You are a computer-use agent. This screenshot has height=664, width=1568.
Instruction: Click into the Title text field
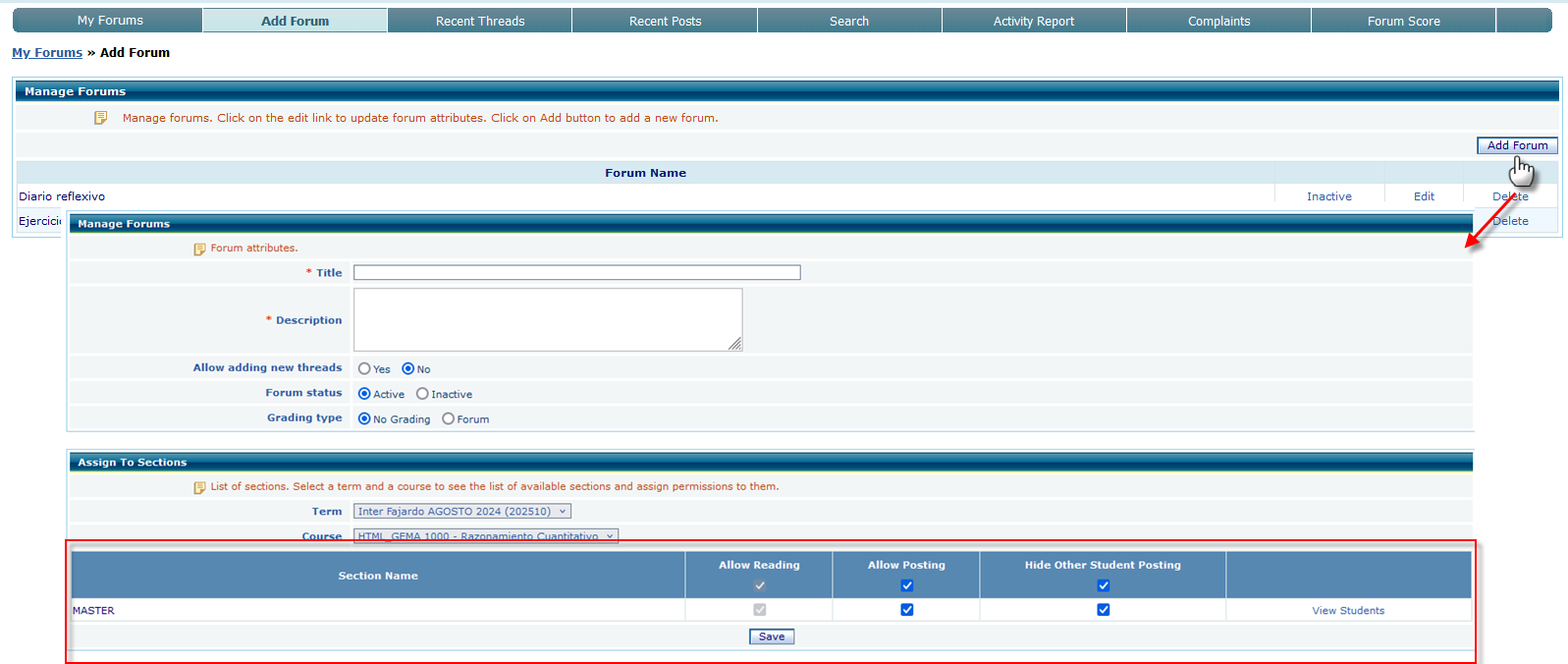click(x=576, y=272)
